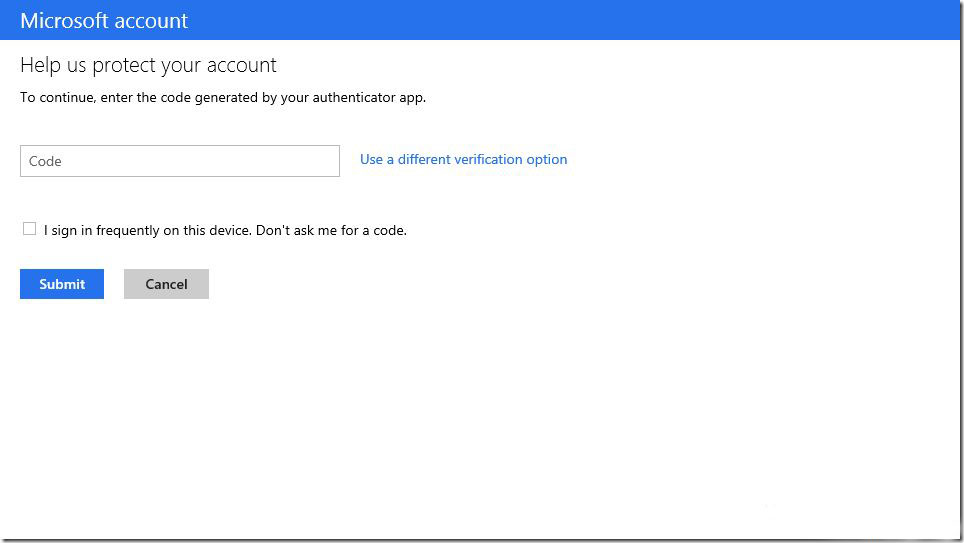Place the cursor in the Code placeholder box
Viewport: 964px width, 543px height.
tap(180, 161)
